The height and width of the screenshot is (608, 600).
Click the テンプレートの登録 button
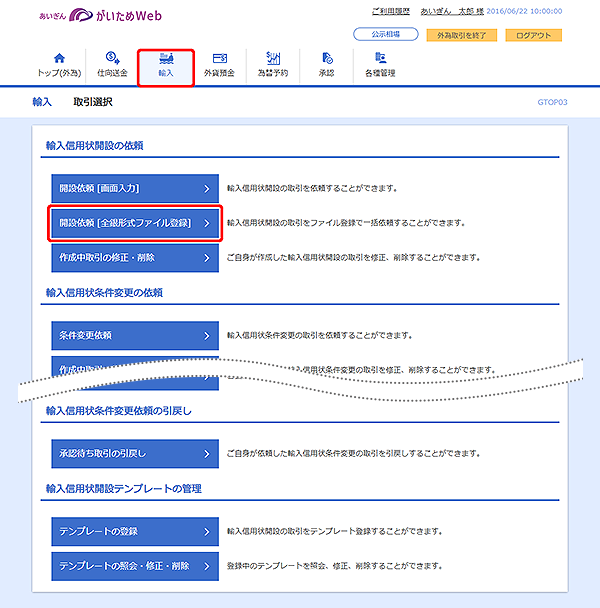click(x=134, y=531)
